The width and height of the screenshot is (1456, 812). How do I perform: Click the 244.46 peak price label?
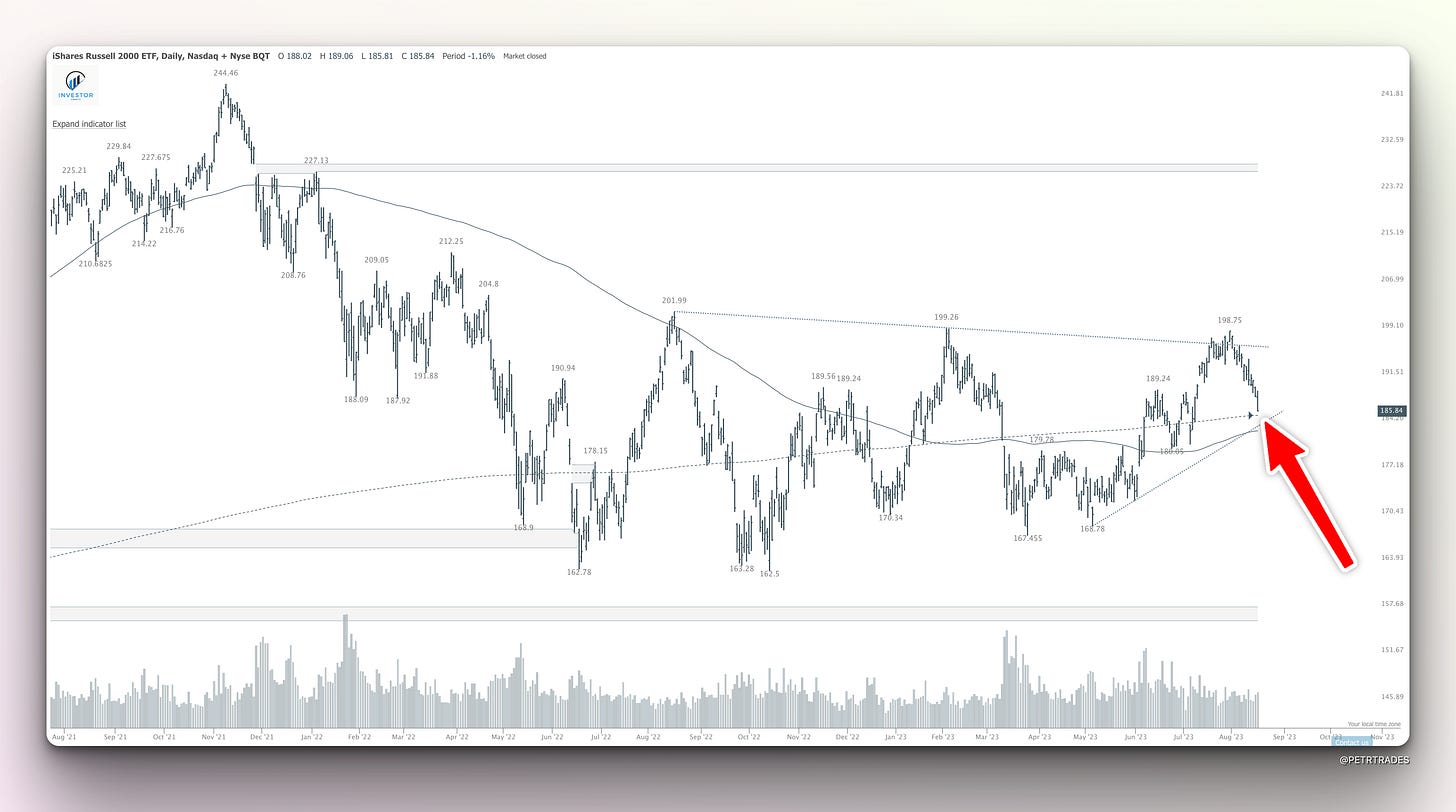[226, 73]
